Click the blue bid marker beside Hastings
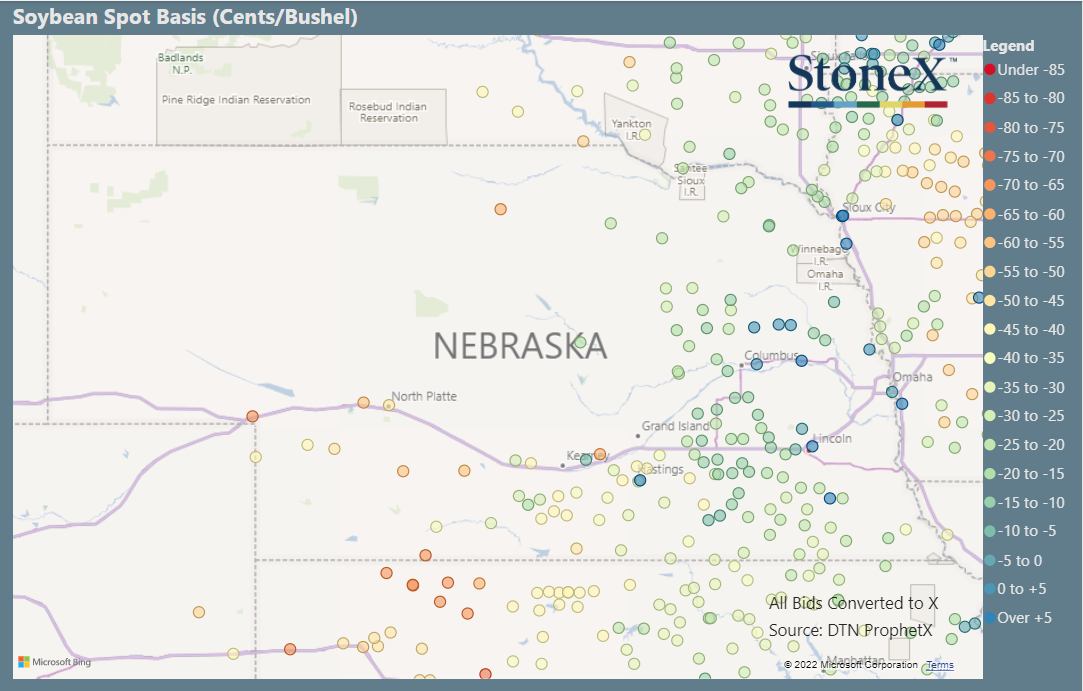The height and width of the screenshot is (691, 1083). 640,480
